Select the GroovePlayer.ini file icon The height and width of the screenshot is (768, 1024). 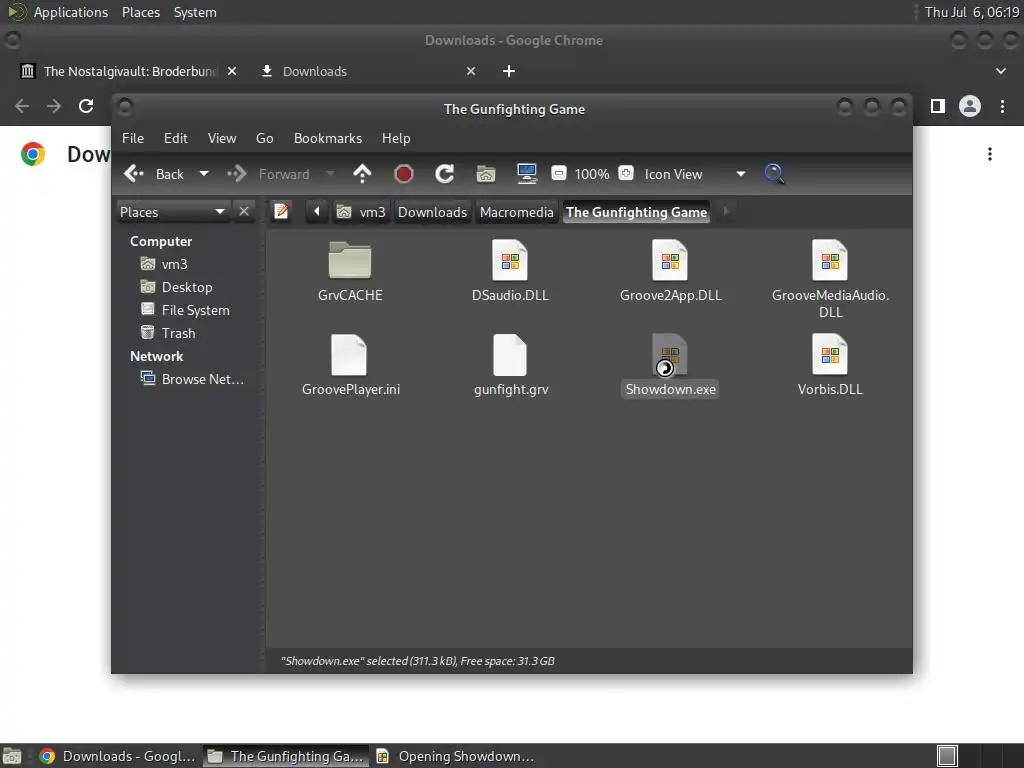[x=349, y=355]
